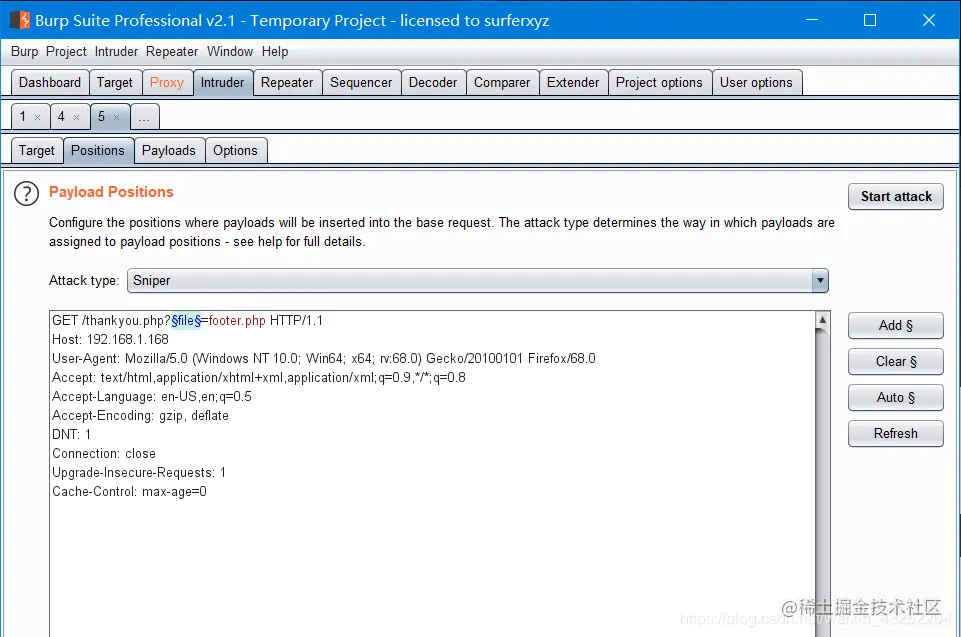Open the Help menu
961x637 pixels.
point(275,51)
